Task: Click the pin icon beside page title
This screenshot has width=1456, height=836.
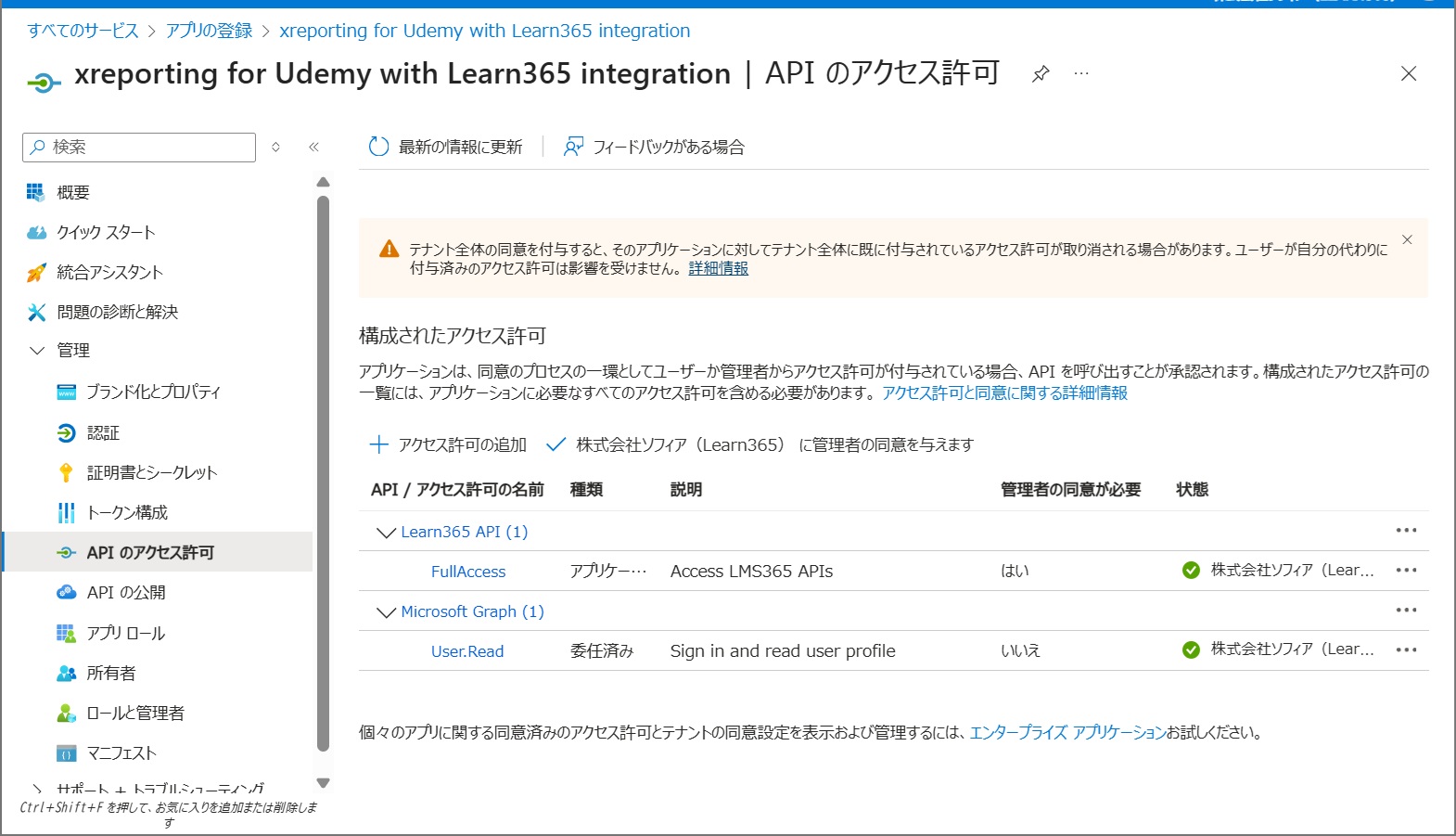Action: 1041,74
